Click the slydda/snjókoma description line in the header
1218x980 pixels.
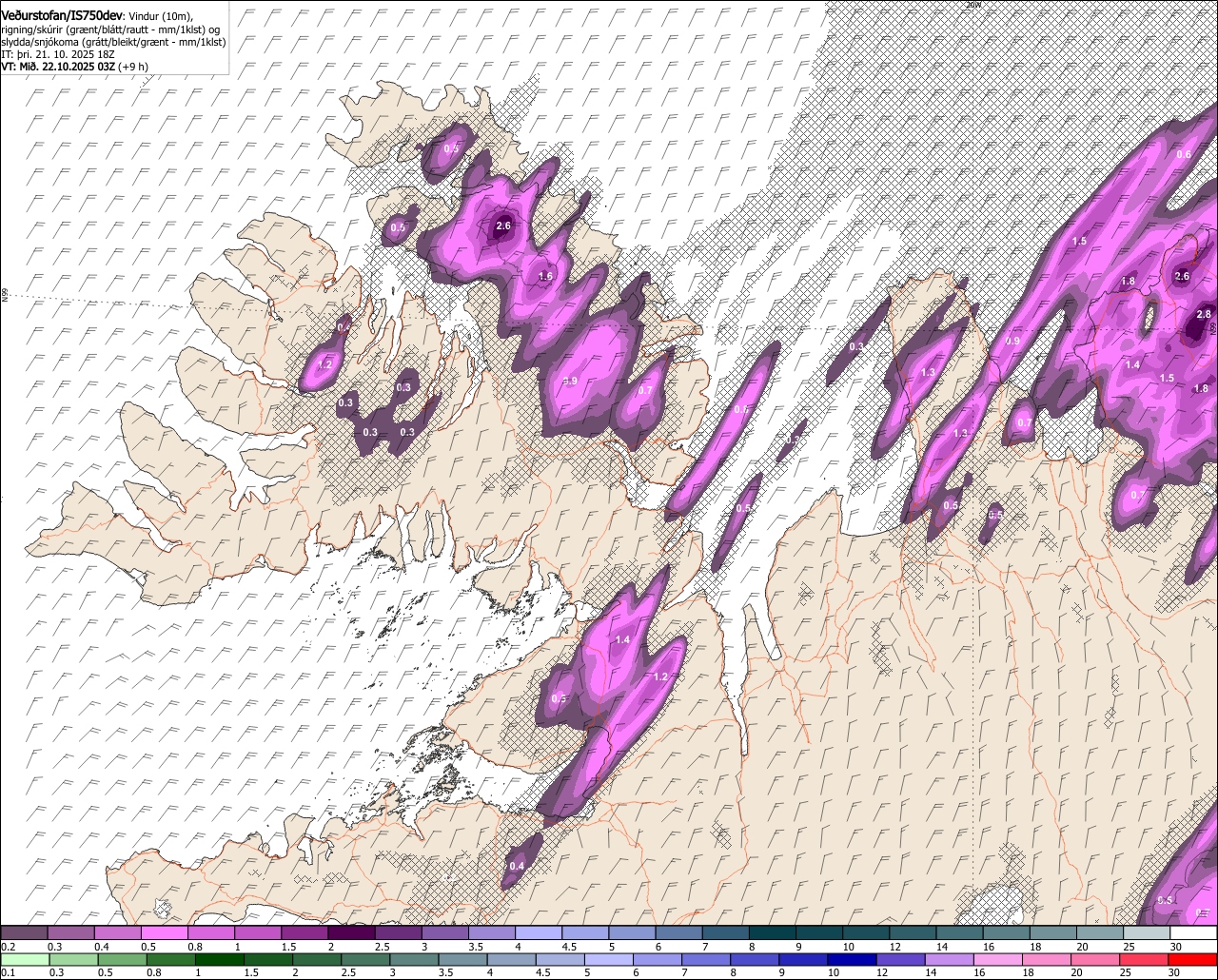pos(113,42)
